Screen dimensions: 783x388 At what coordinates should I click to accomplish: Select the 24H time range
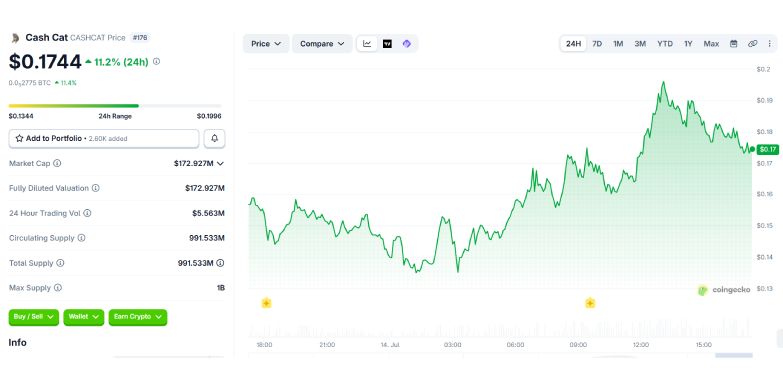click(573, 44)
